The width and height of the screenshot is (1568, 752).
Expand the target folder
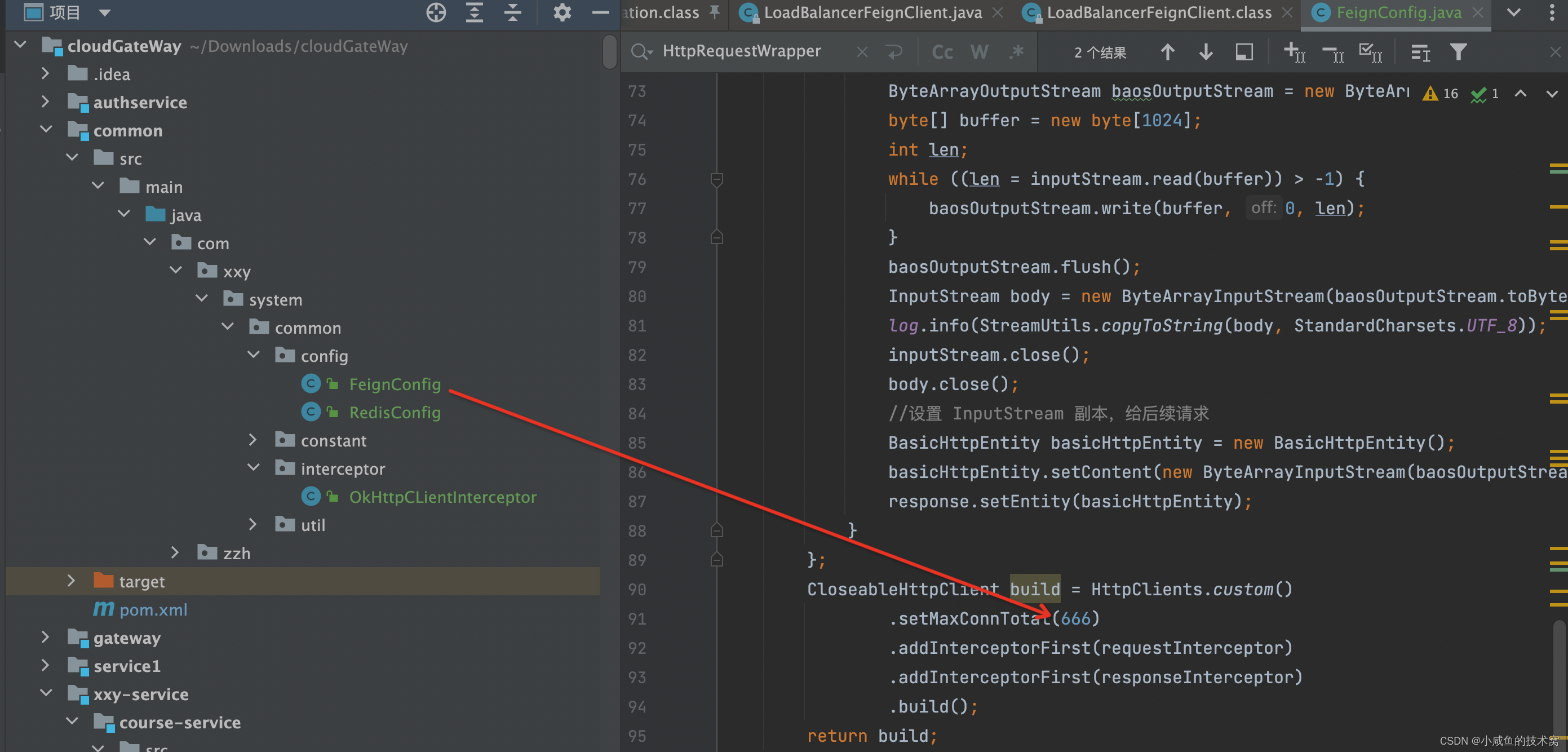point(71,580)
